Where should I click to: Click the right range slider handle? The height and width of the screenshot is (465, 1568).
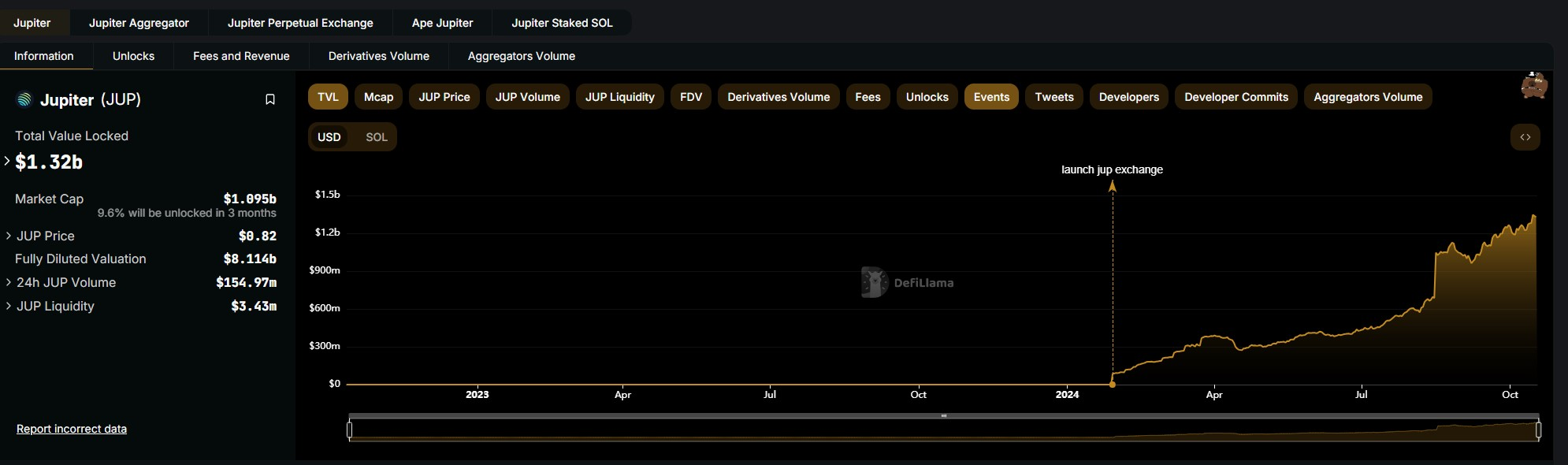click(x=1538, y=430)
